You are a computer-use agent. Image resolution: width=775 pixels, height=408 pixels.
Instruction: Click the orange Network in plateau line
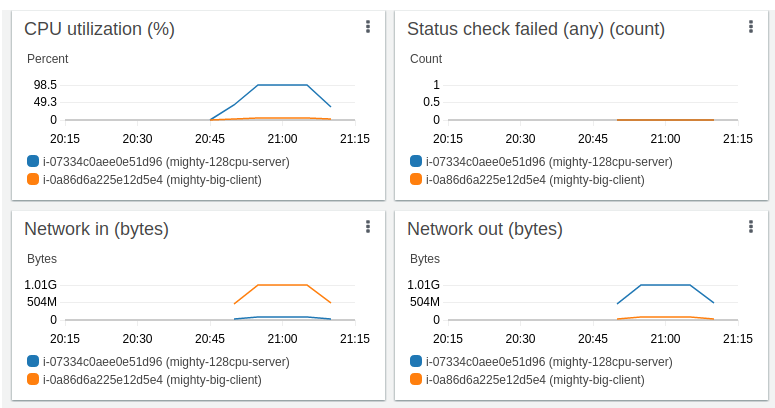[282, 285]
